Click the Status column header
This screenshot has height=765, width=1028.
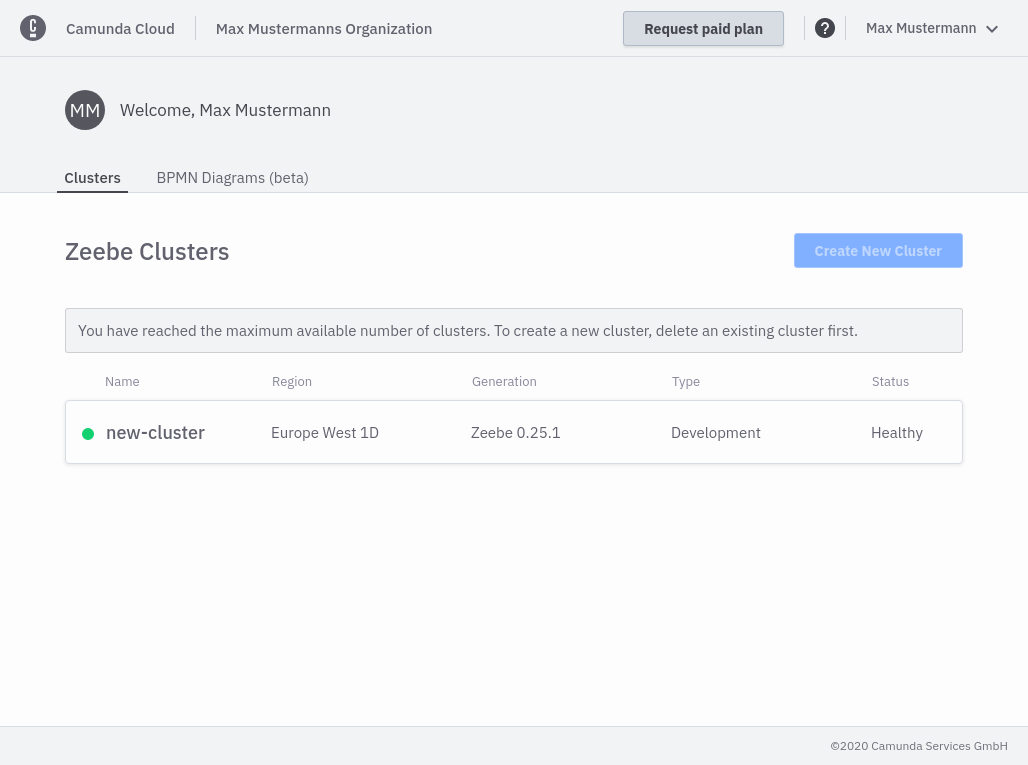click(x=890, y=382)
